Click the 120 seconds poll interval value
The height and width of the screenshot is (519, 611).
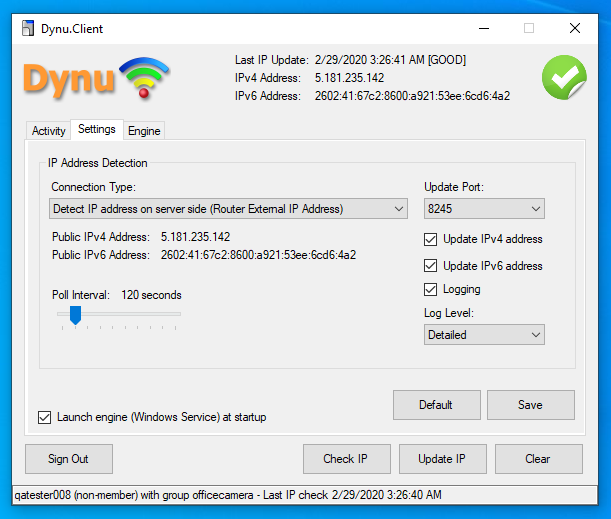[x=151, y=295]
